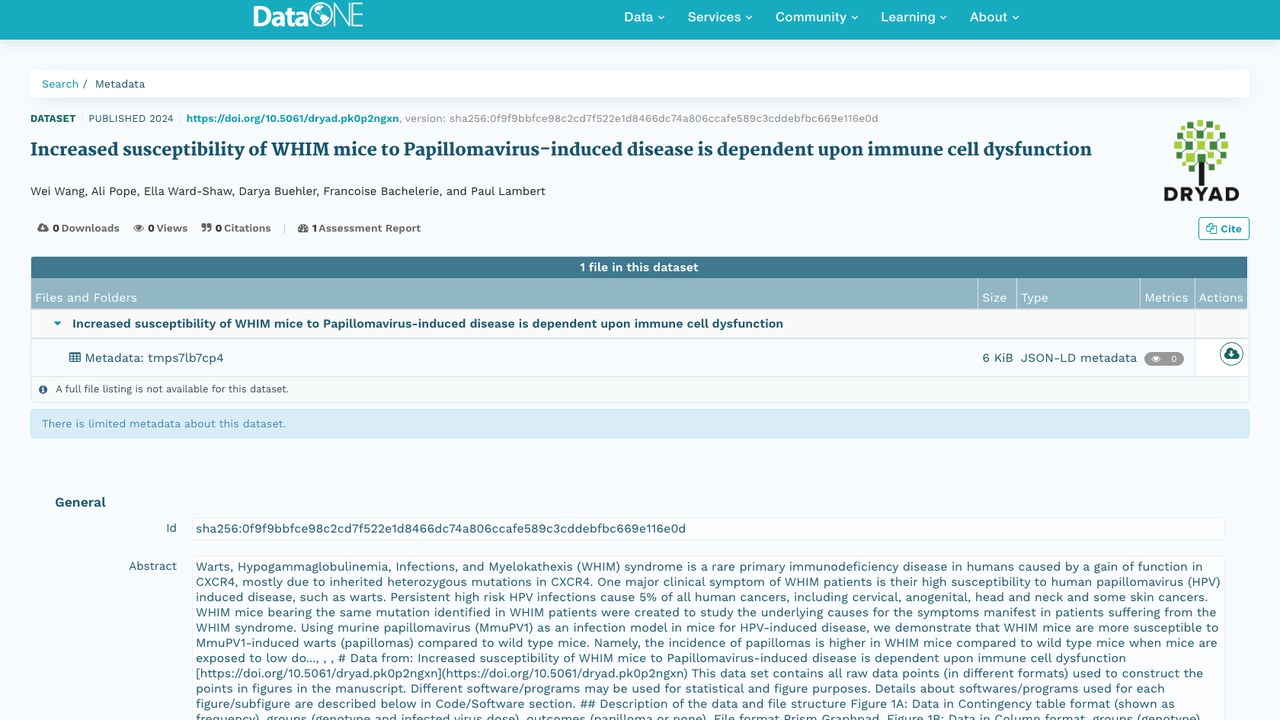
Task: Click the eye icon next to 0 Views
Action: (140, 228)
